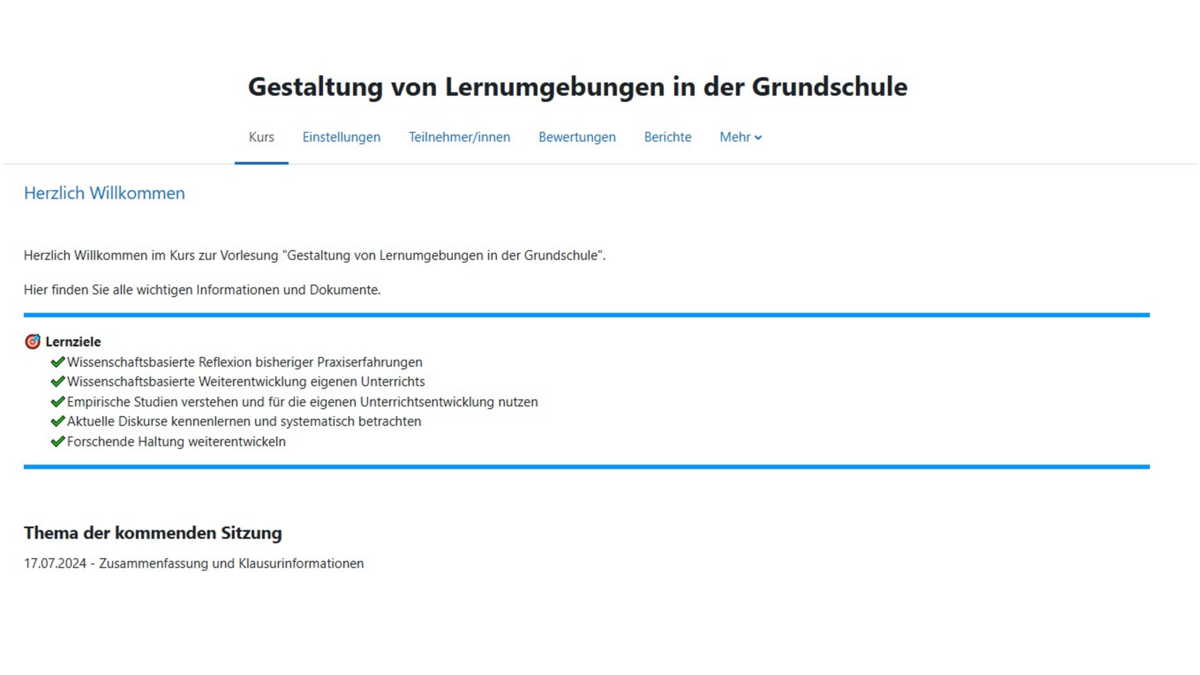Click the 'Hier finden Sie alle wichtigen' sentence
The height and width of the screenshot is (675, 1200).
point(202,290)
